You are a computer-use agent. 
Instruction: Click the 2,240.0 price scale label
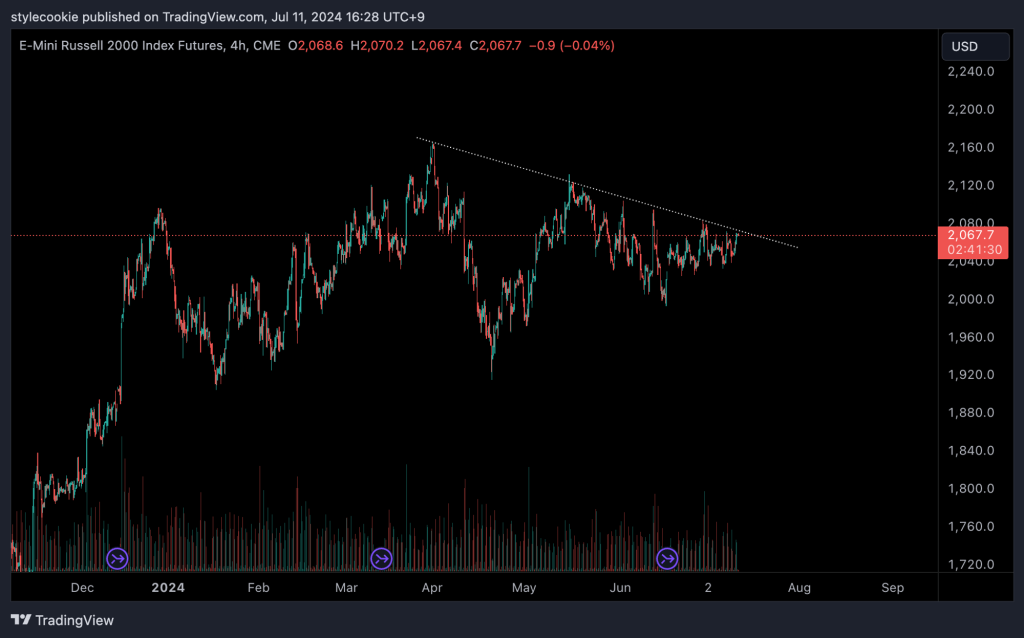click(970, 72)
